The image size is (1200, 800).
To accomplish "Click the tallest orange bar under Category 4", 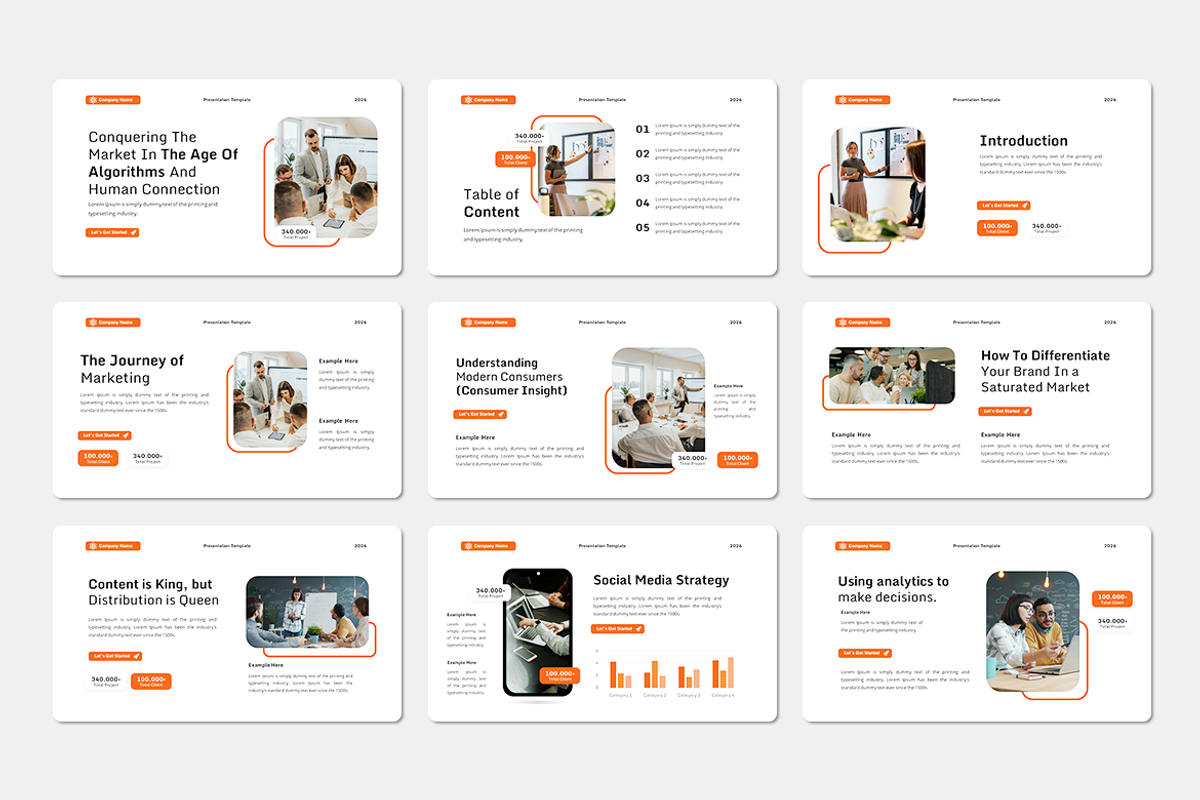I will (731, 672).
